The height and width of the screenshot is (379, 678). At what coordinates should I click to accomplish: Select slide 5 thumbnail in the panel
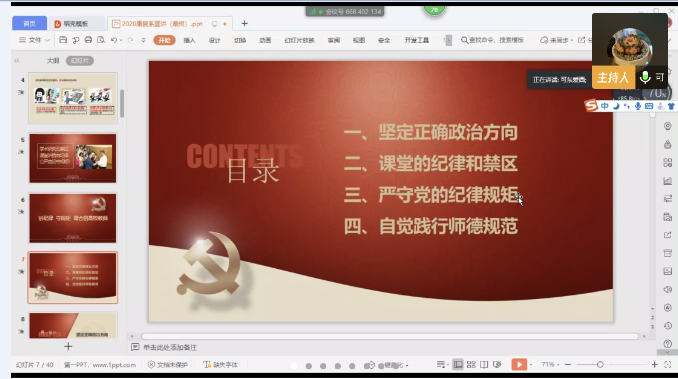coord(73,158)
